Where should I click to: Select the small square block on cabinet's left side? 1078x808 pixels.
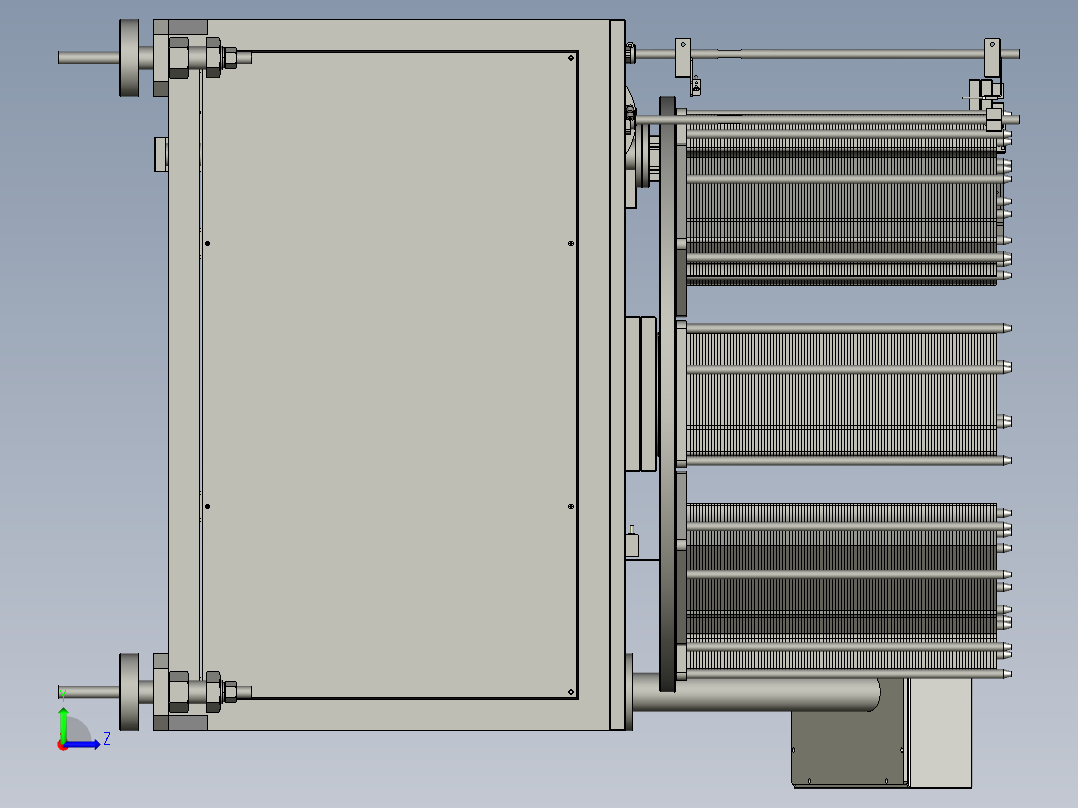tap(161, 154)
